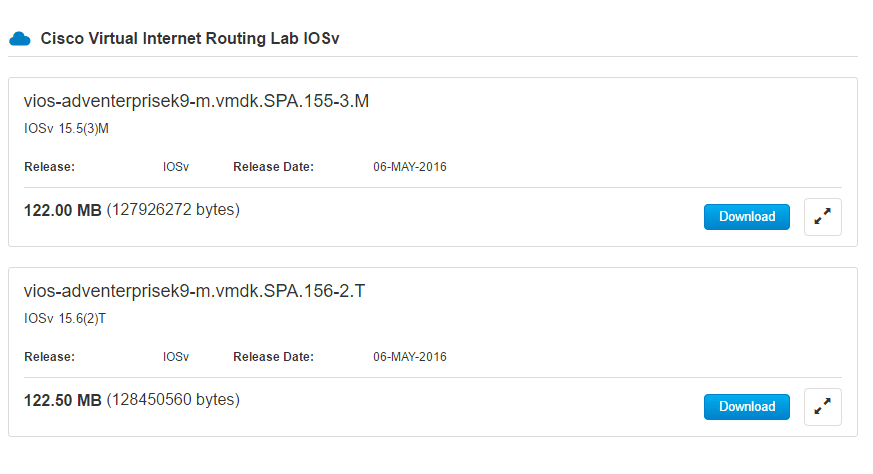This screenshot has height=474, width=873.
Task: Download the vios SPA.155-3.M file
Action: pos(746,217)
